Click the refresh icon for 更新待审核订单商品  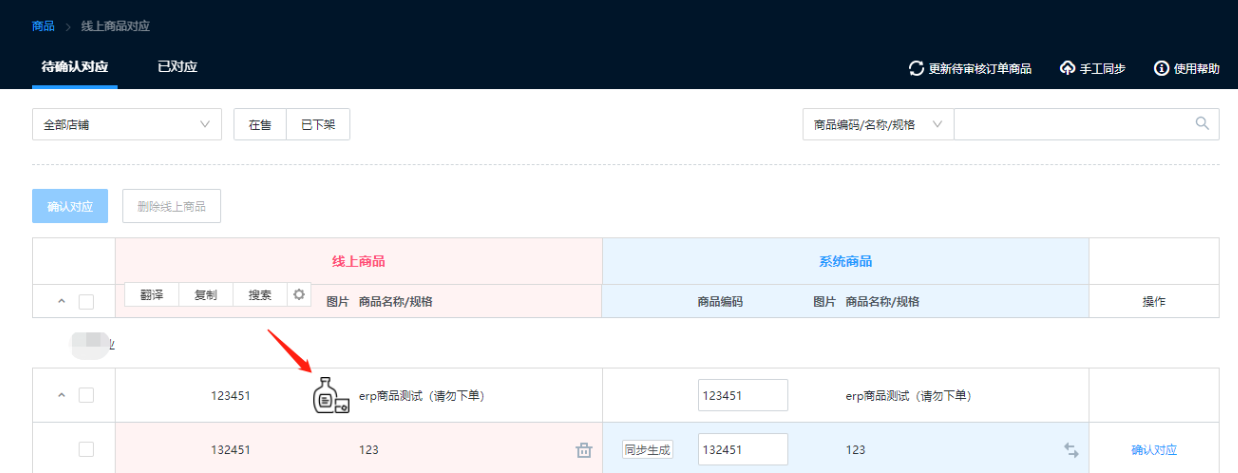pos(916,68)
